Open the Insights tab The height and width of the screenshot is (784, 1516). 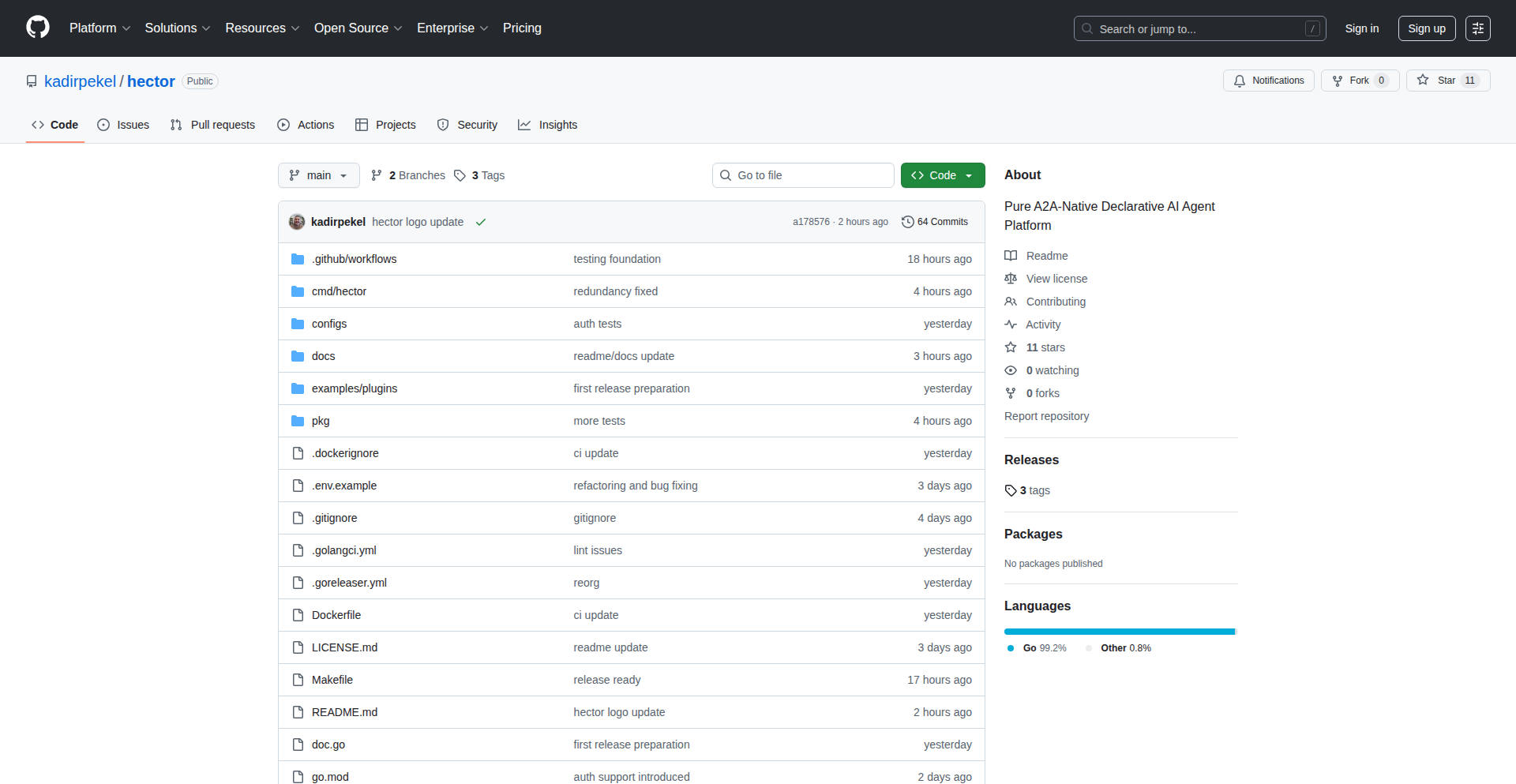pos(548,125)
